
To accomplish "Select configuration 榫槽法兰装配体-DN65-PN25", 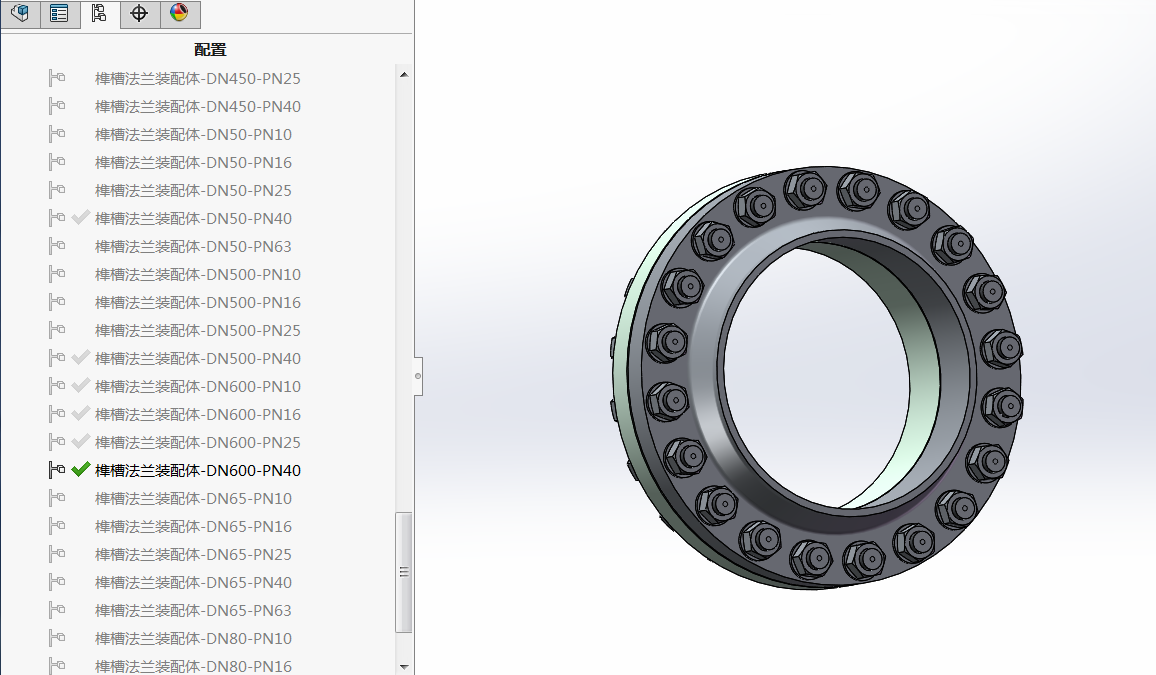I will pyautogui.click(x=193, y=554).
